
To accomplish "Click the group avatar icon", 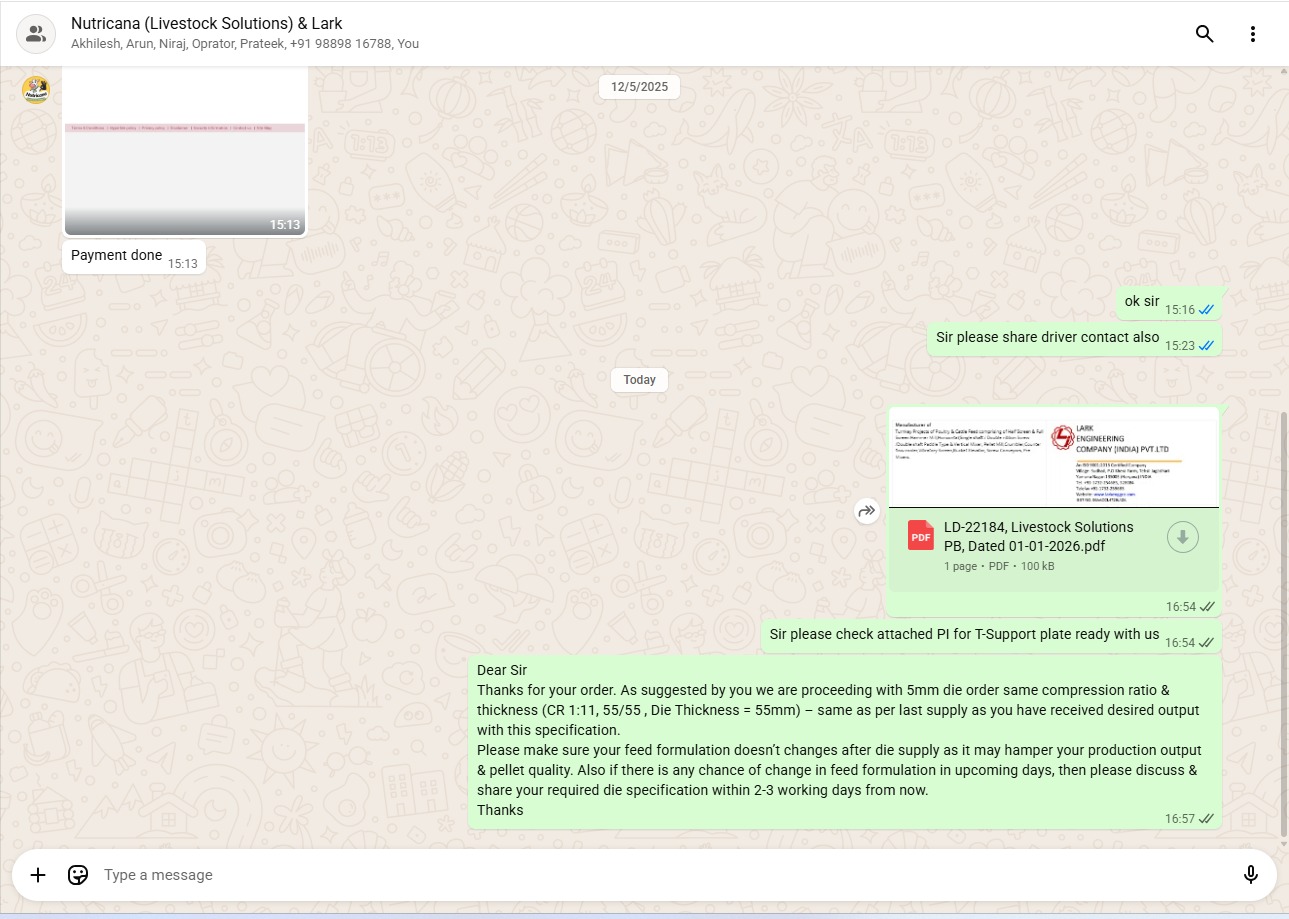I will (36, 34).
